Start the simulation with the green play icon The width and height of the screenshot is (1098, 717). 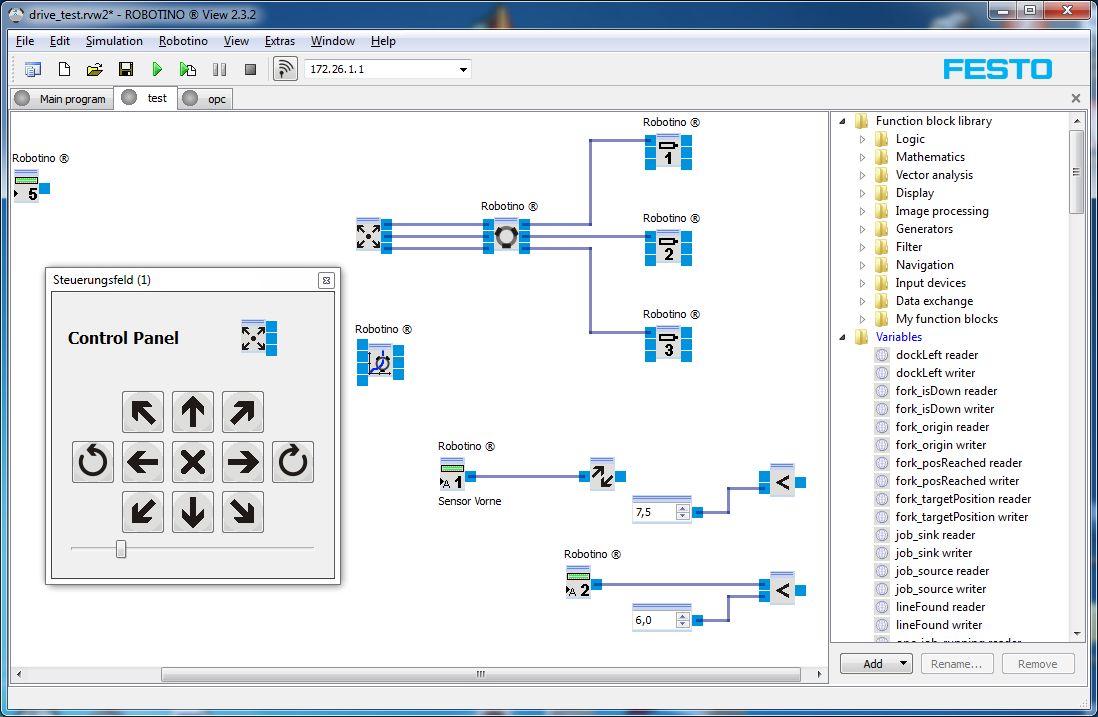(157, 69)
